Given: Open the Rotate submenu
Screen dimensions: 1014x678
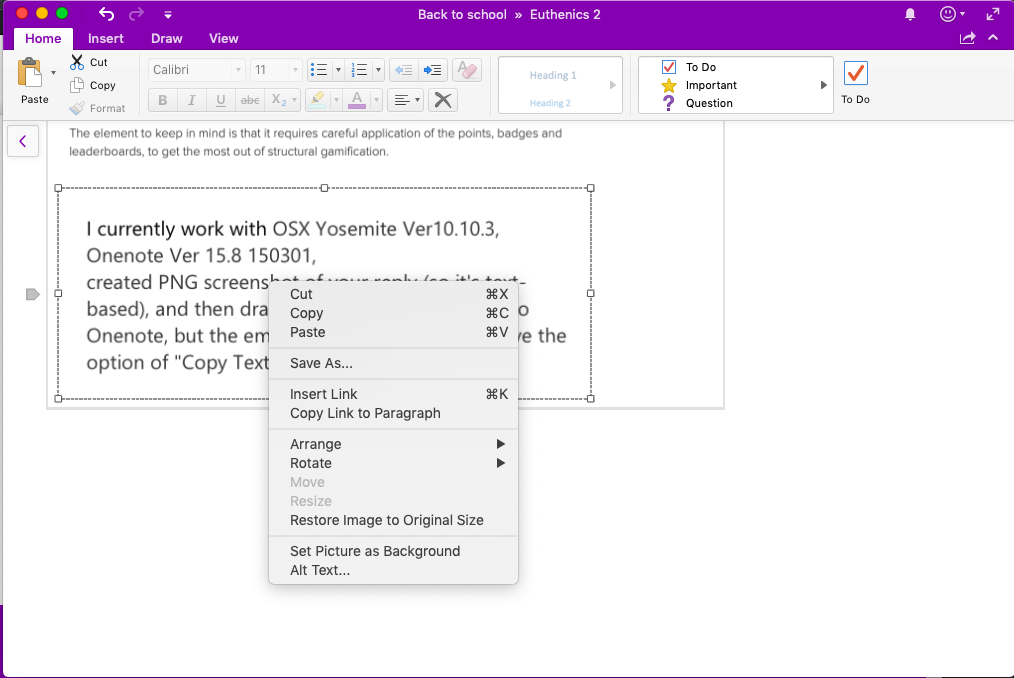Looking at the screenshot, I should pos(393,463).
